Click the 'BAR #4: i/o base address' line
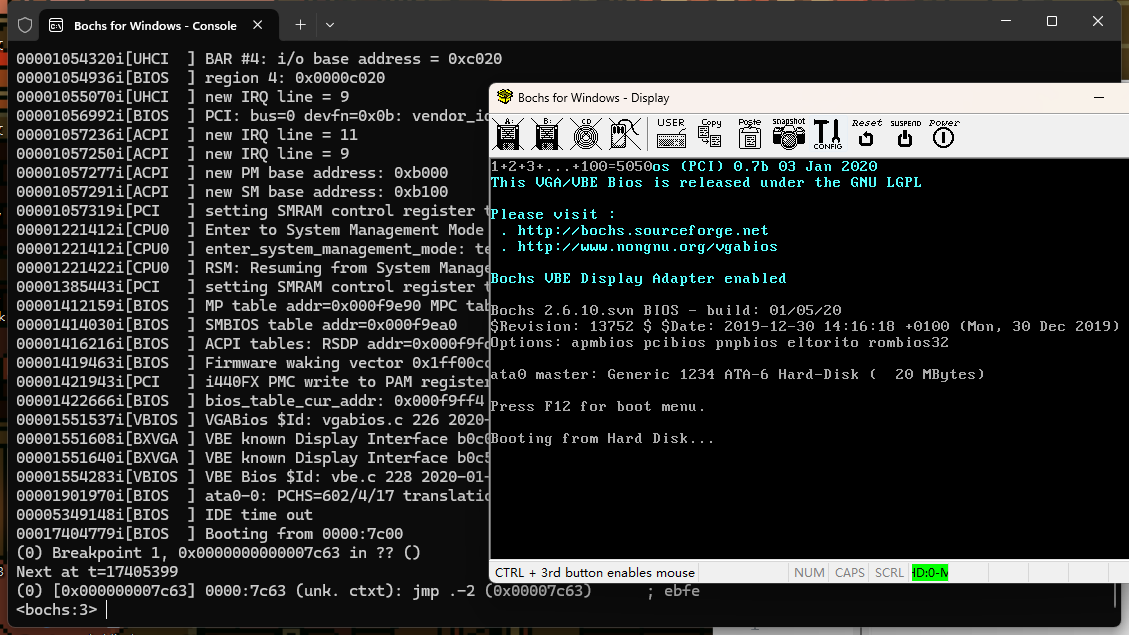 pyautogui.click(x=259, y=59)
